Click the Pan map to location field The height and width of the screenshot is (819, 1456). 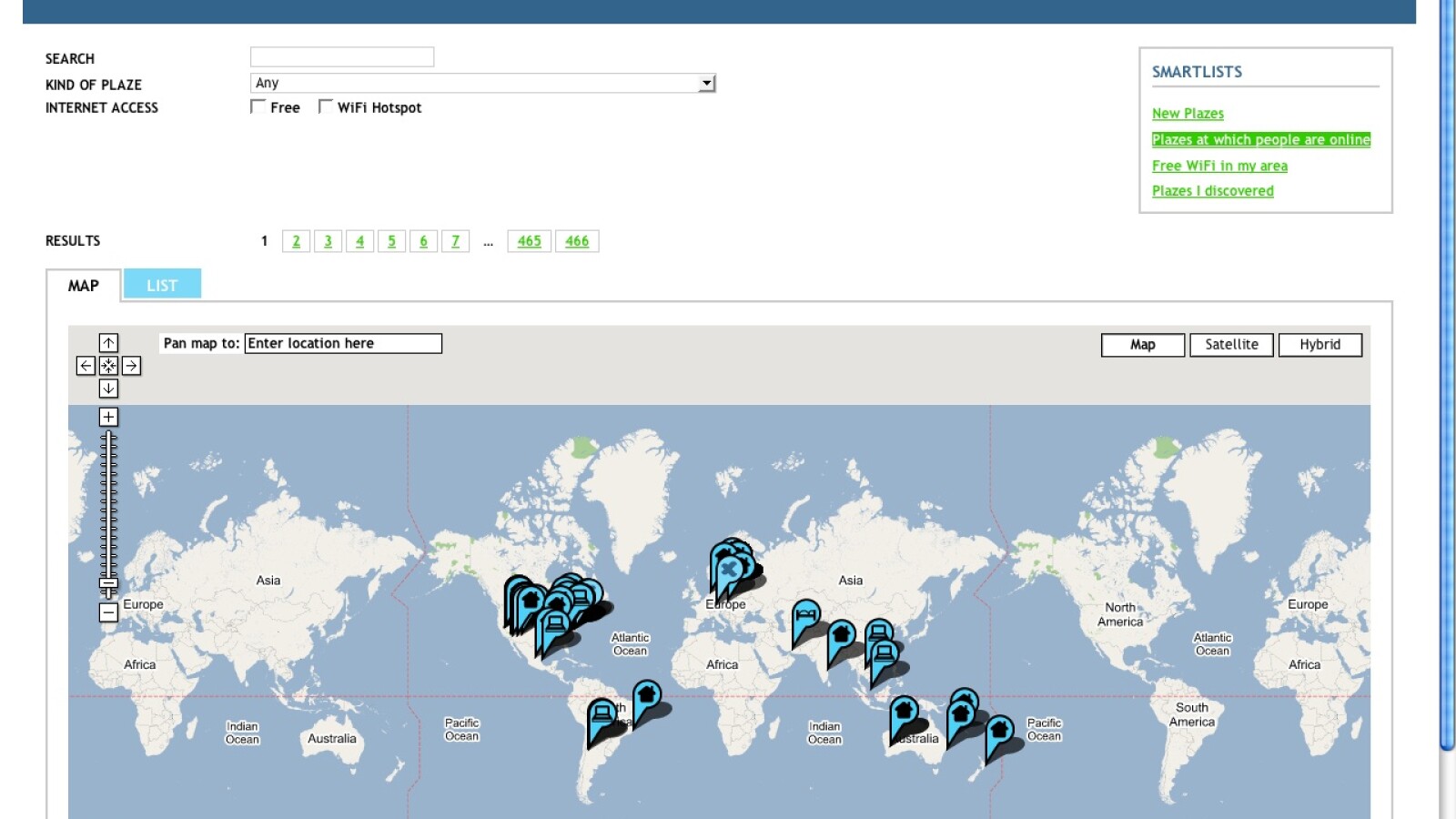[x=343, y=344]
